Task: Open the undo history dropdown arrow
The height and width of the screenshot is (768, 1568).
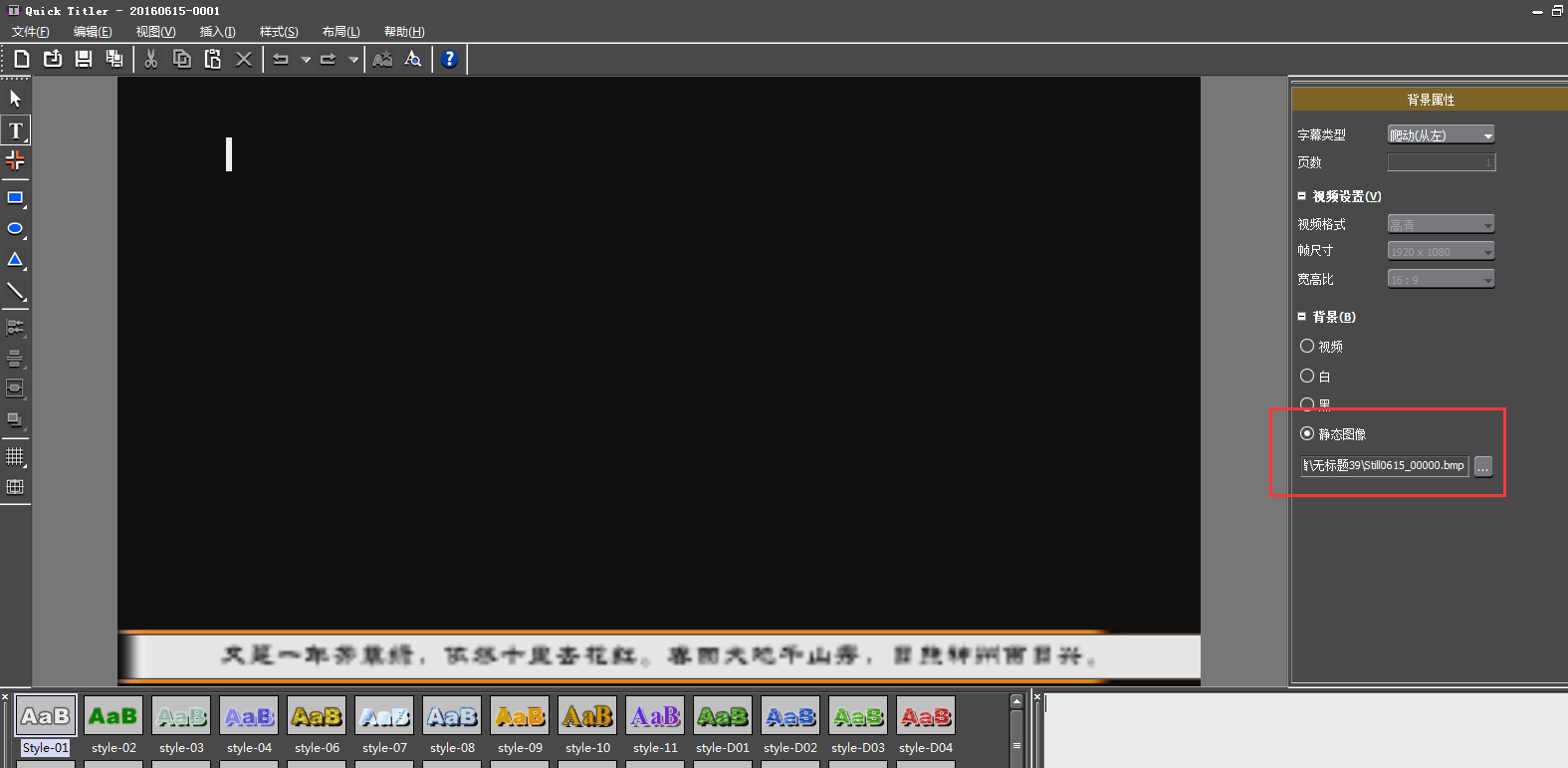Action: [306, 60]
